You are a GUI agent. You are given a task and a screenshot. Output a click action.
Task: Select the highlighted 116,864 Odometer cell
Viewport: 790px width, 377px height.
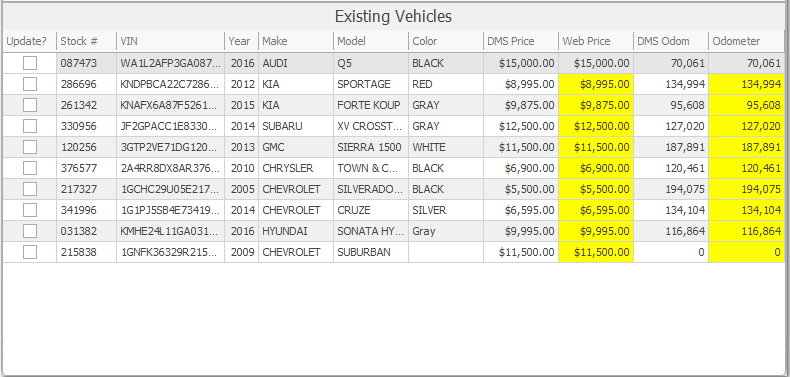coord(747,231)
